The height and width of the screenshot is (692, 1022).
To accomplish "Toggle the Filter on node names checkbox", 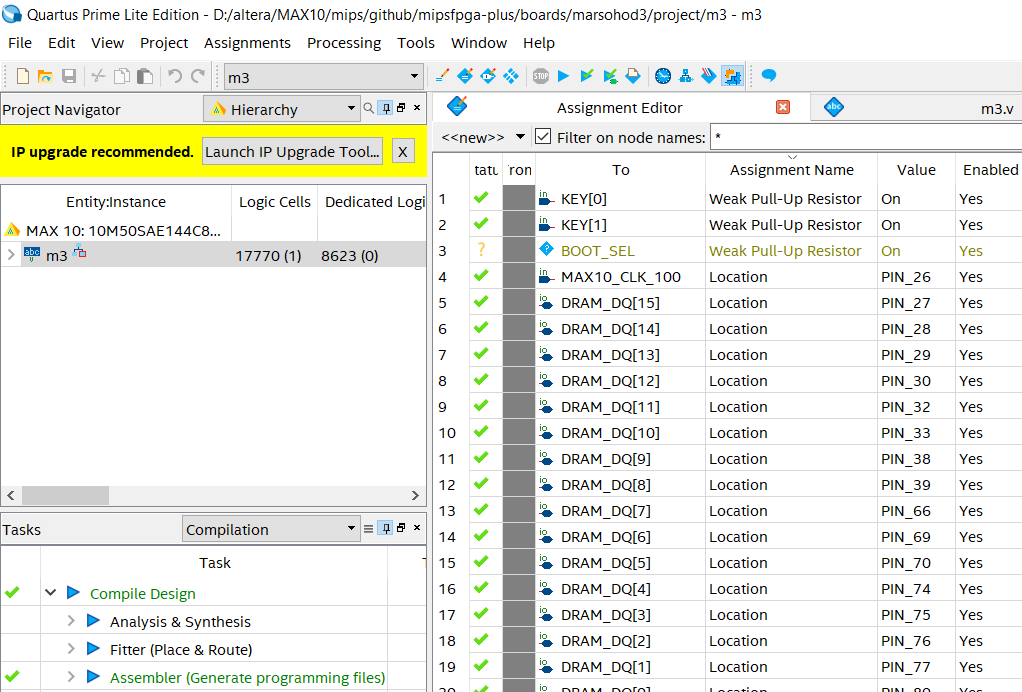I will pyautogui.click(x=543, y=137).
